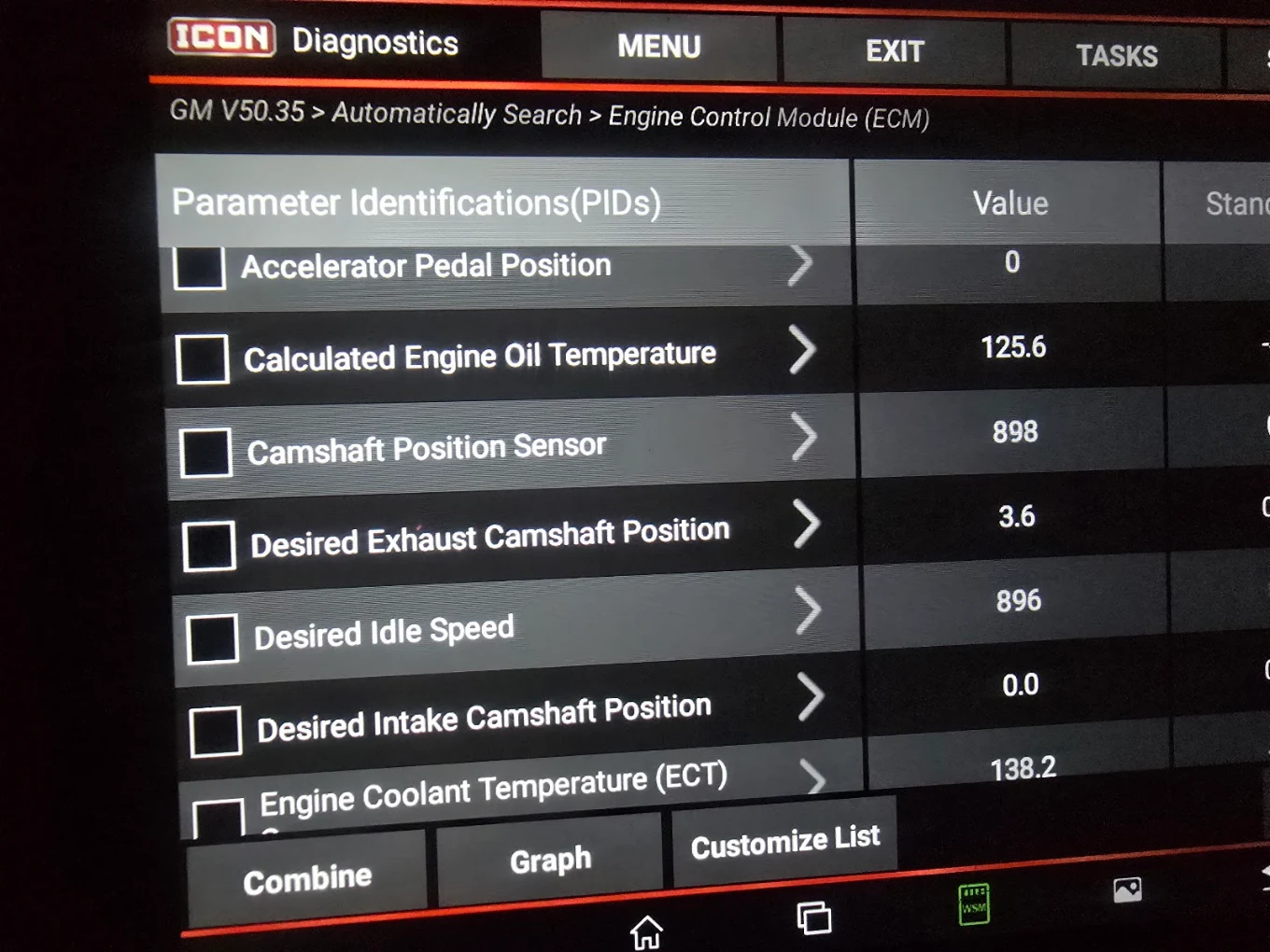Tap the EXIT tab
The height and width of the screenshot is (952, 1270).
[x=895, y=51]
